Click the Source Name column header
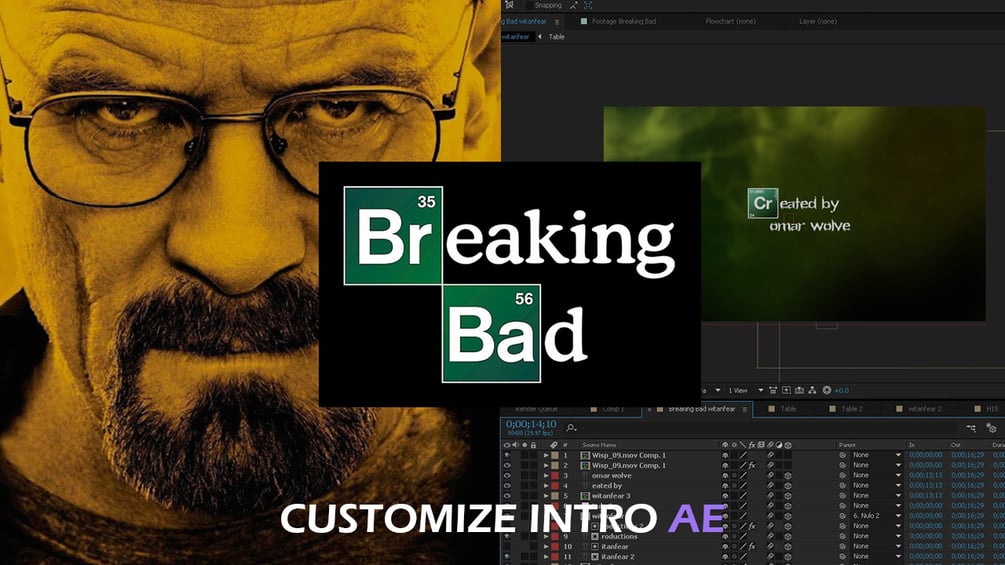This screenshot has width=1005, height=565. 599,445
